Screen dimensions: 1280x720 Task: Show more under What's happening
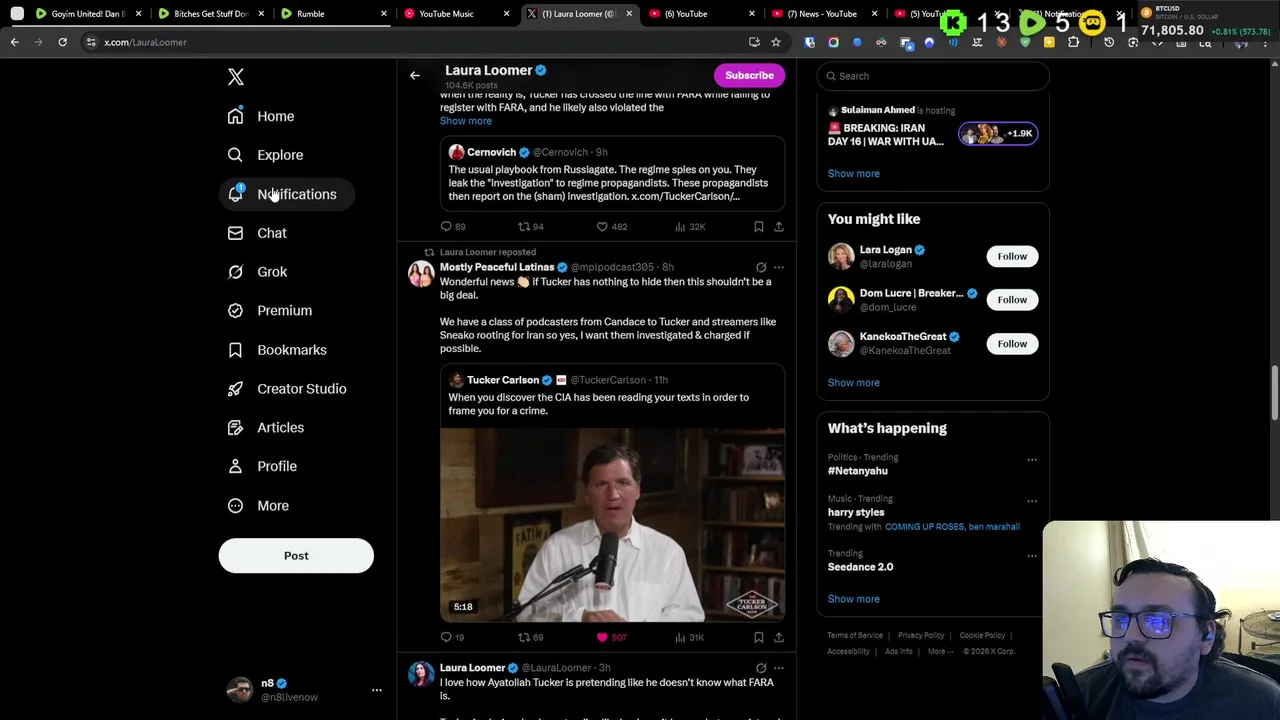[854, 599]
